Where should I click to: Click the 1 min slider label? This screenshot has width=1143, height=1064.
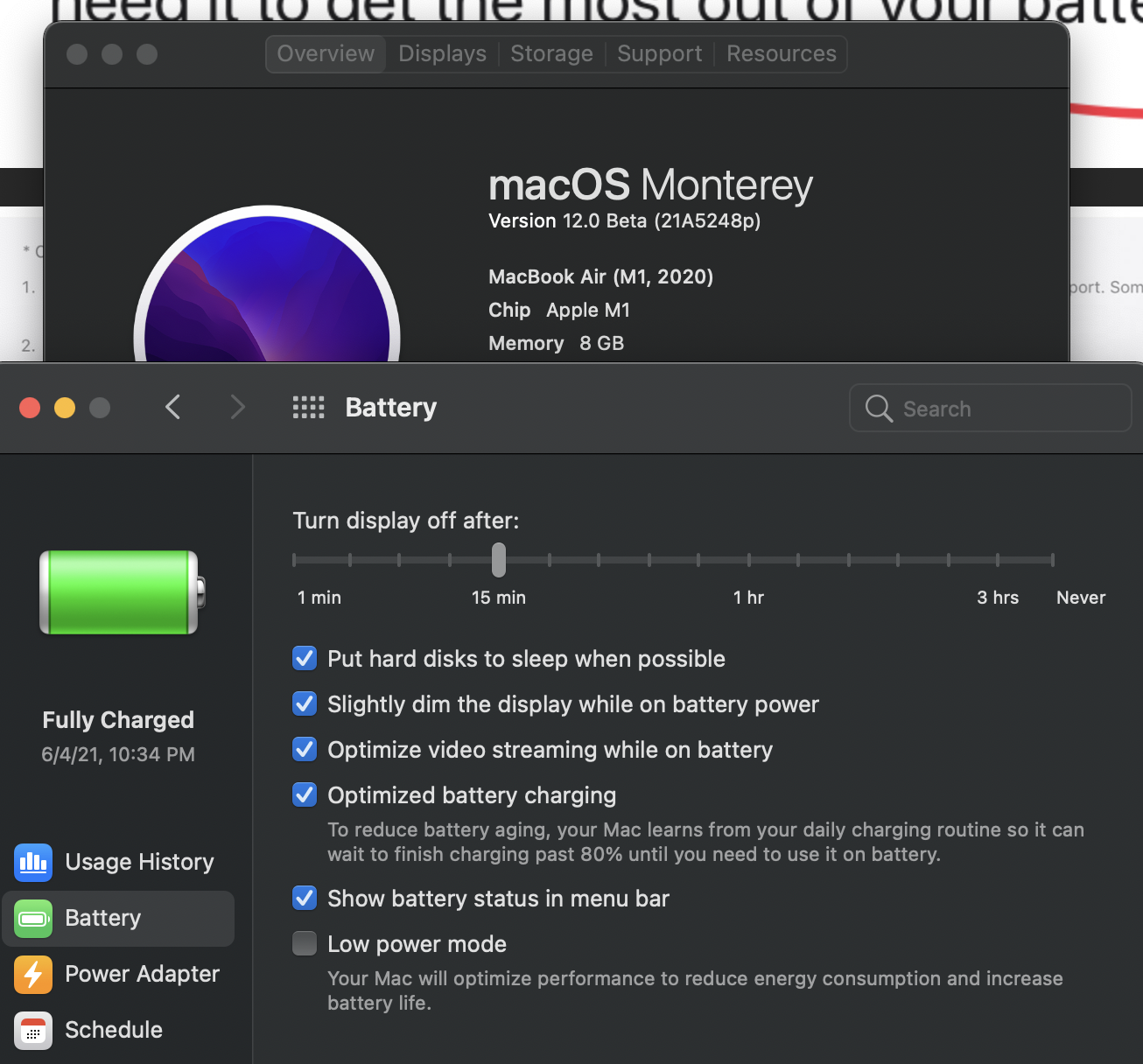319,598
